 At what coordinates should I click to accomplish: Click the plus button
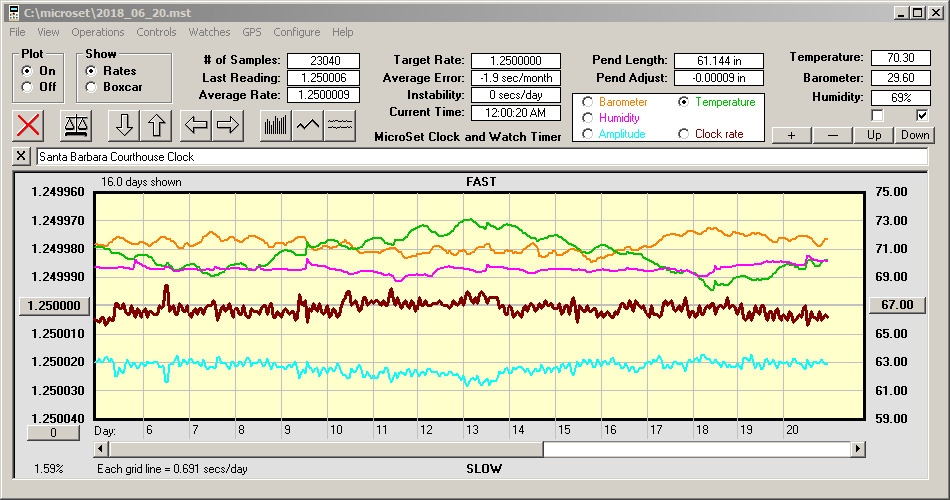pyautogui.click(x=791, y=135)
